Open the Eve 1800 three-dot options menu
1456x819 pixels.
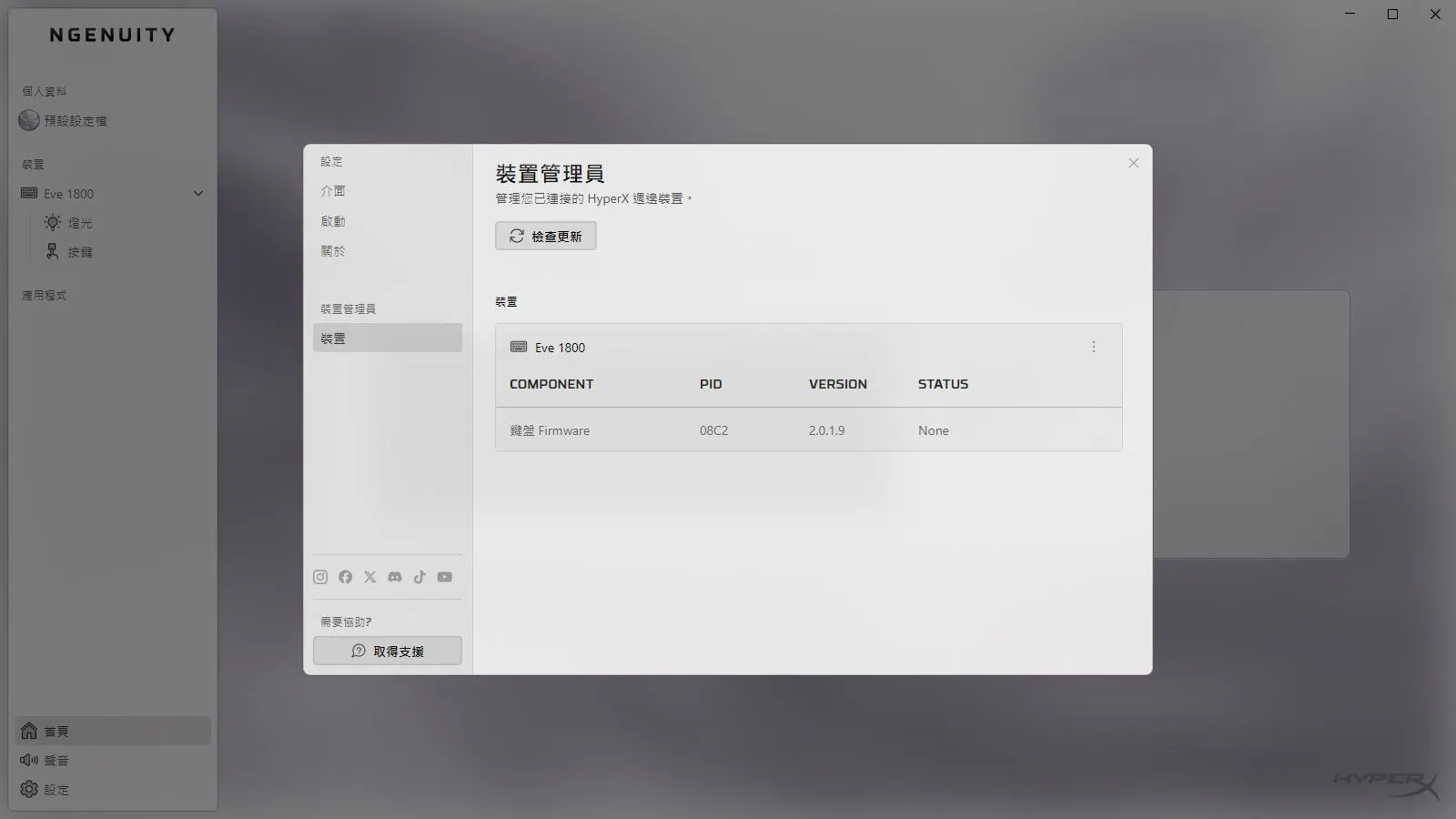[1094, 347]
